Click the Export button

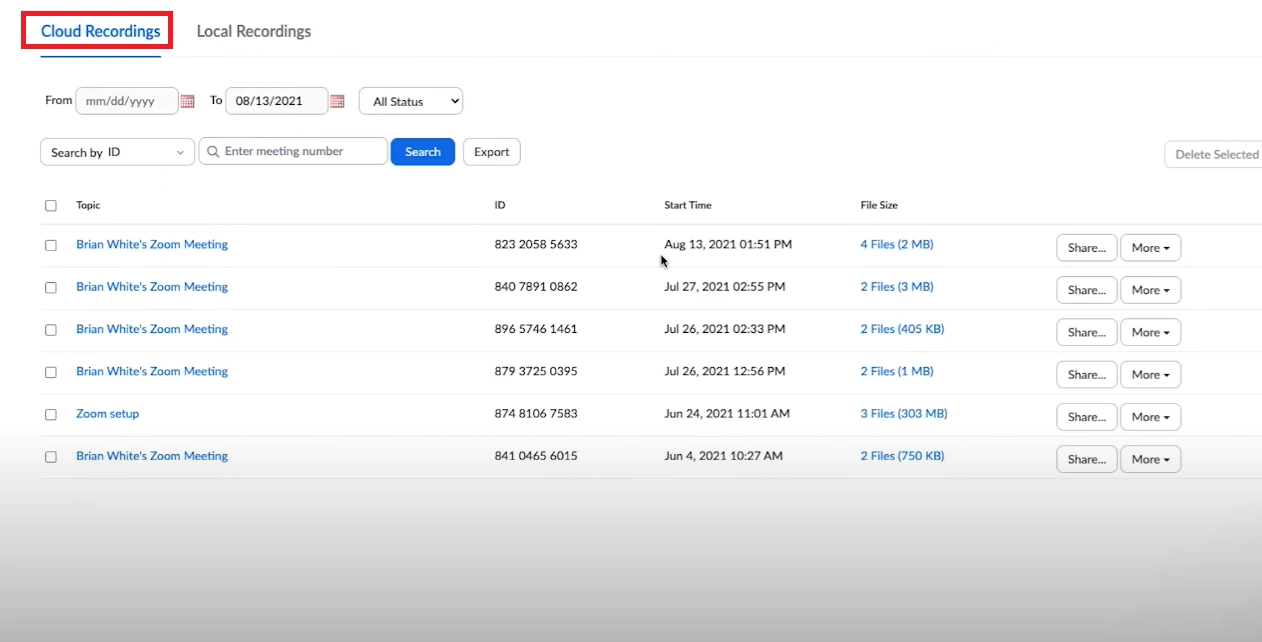click(x=491, y=151)
